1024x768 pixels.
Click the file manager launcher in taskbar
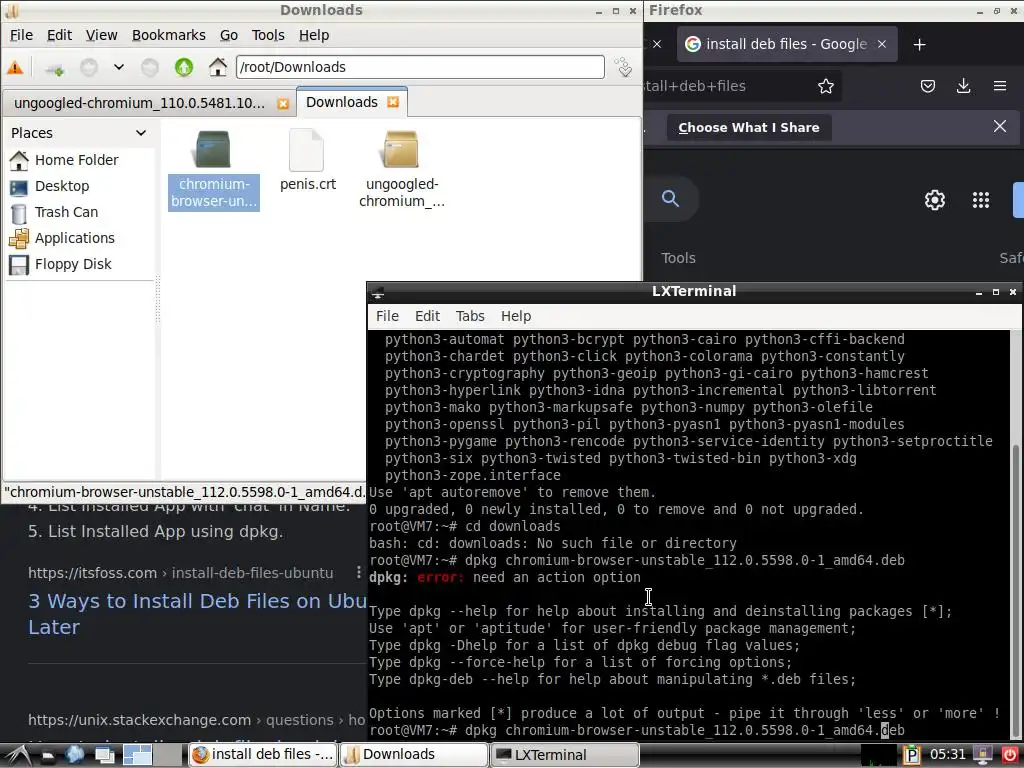[x=48, y=756]
